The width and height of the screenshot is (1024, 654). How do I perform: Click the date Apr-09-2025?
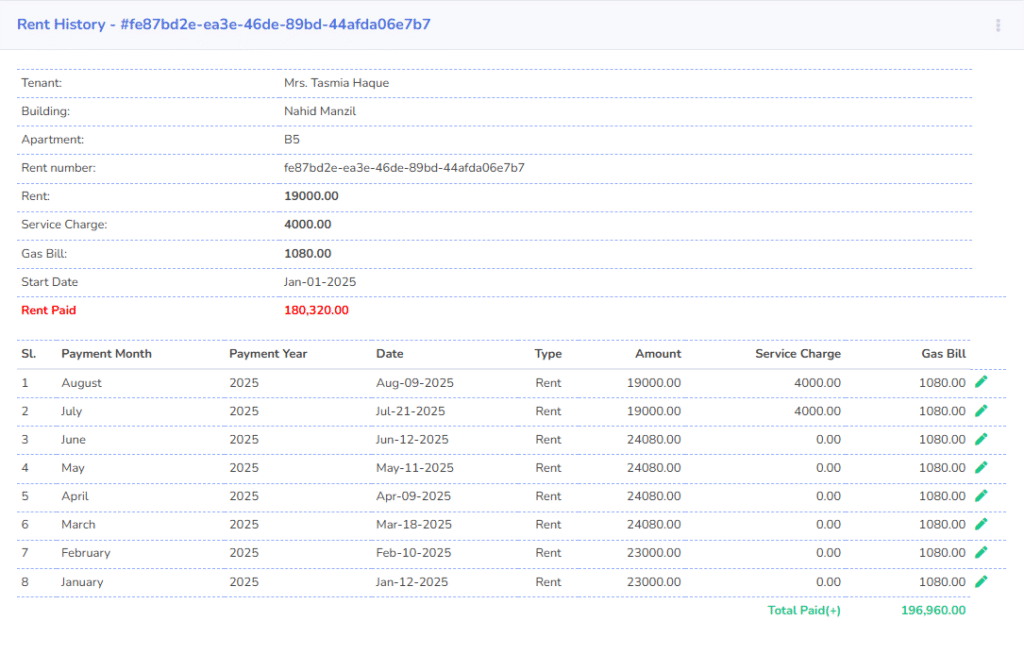tap(413, 496)
